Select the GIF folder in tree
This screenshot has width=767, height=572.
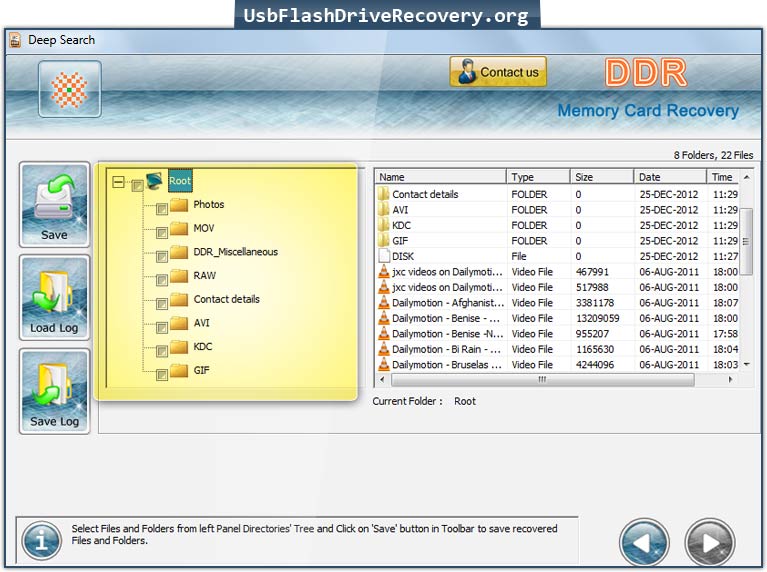pyautogui.click(x=202, y=370)
